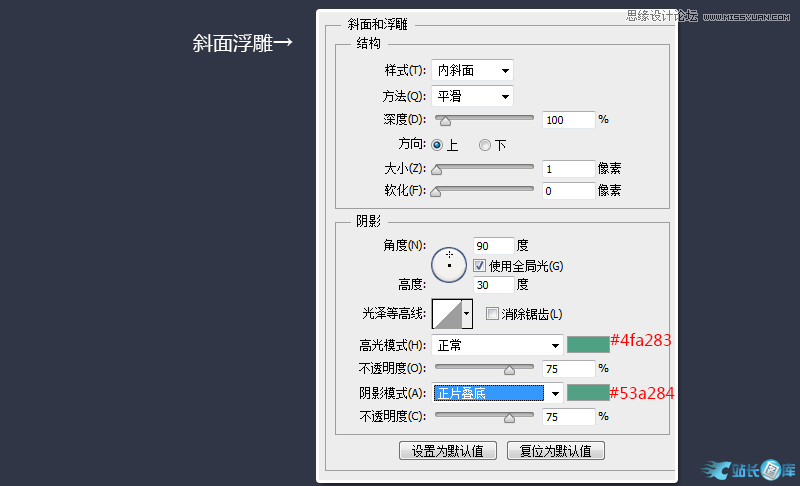
Task: Open the 样式 style dropdown (内斜面)
Action: coord(472,71)
